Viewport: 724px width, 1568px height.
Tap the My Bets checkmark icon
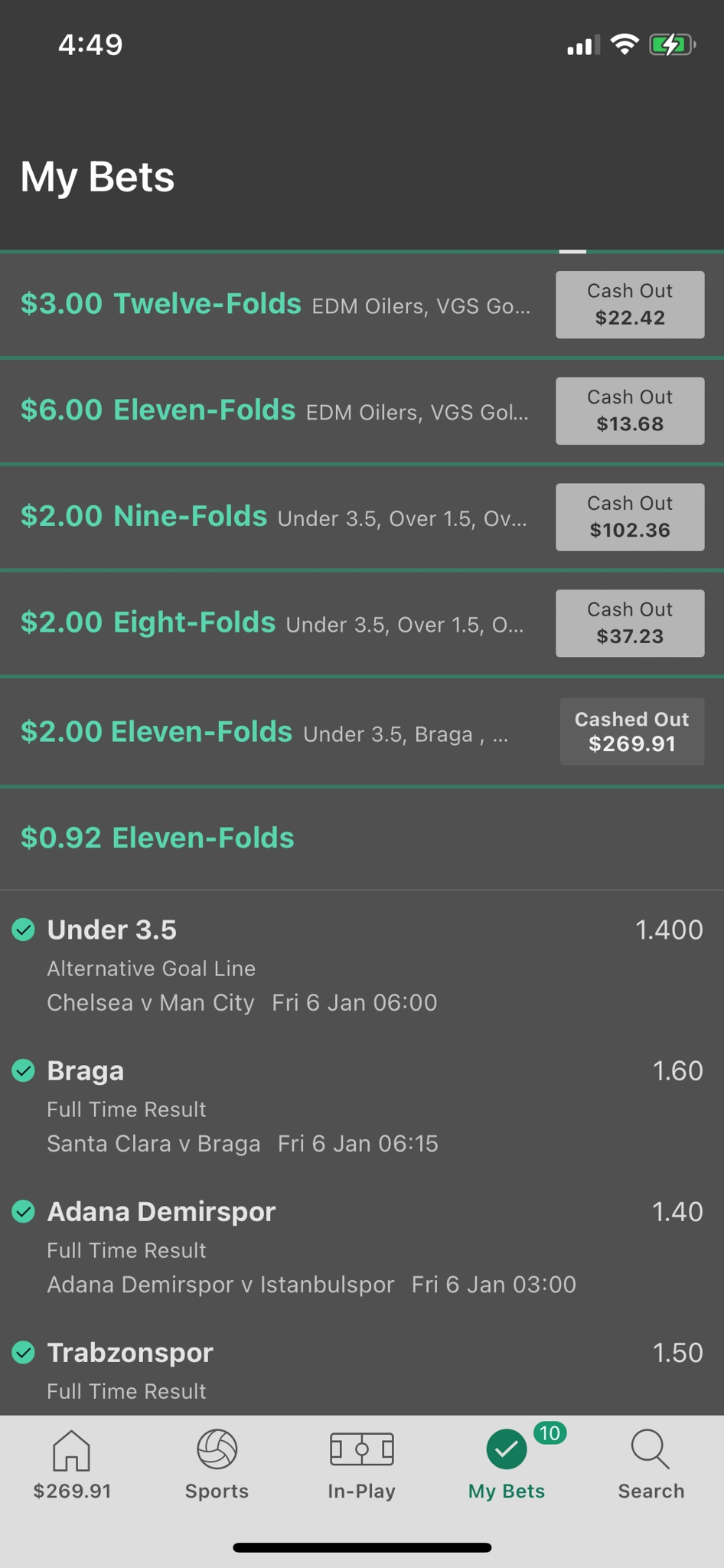[x=506, y=1449]
